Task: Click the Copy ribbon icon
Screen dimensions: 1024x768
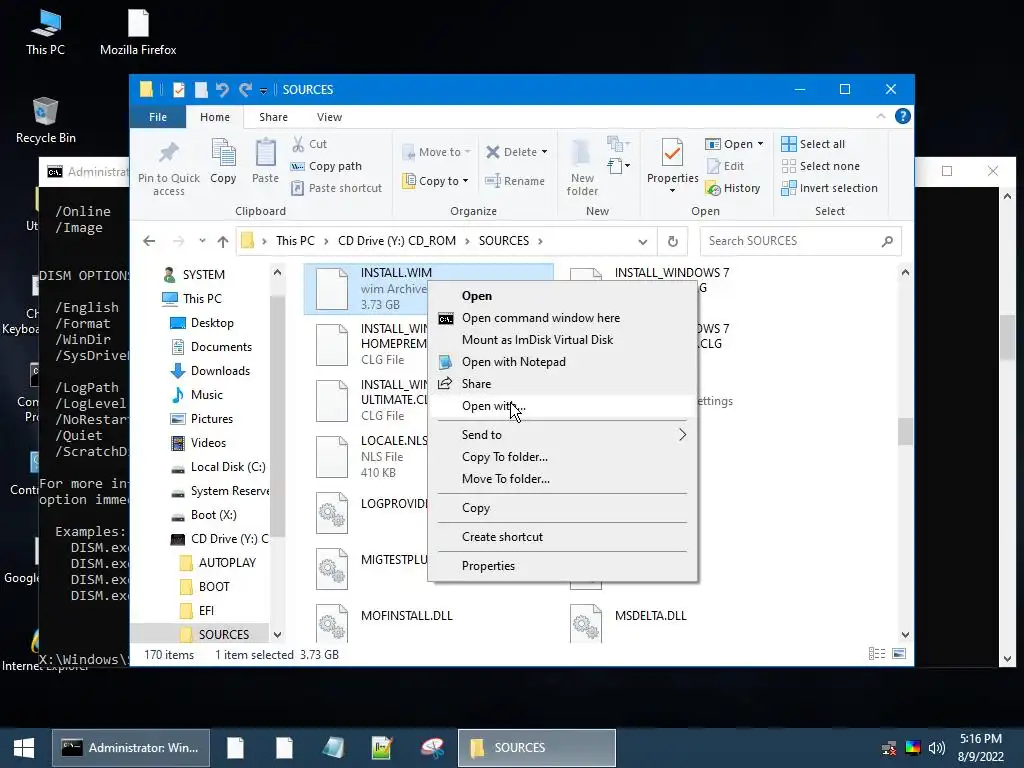Action: point(223,153)
